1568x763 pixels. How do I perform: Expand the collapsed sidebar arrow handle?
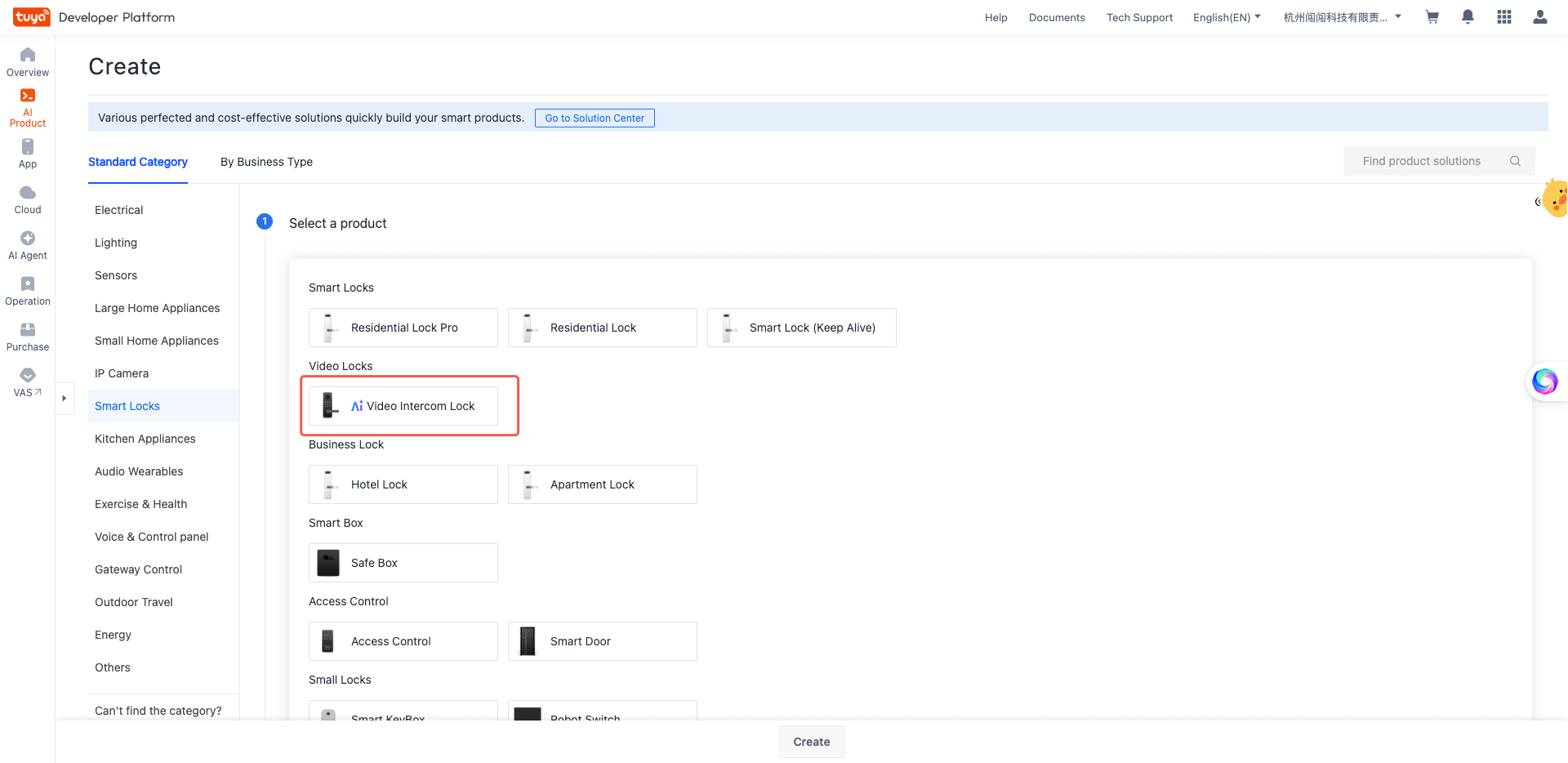(x=64, y=399)
